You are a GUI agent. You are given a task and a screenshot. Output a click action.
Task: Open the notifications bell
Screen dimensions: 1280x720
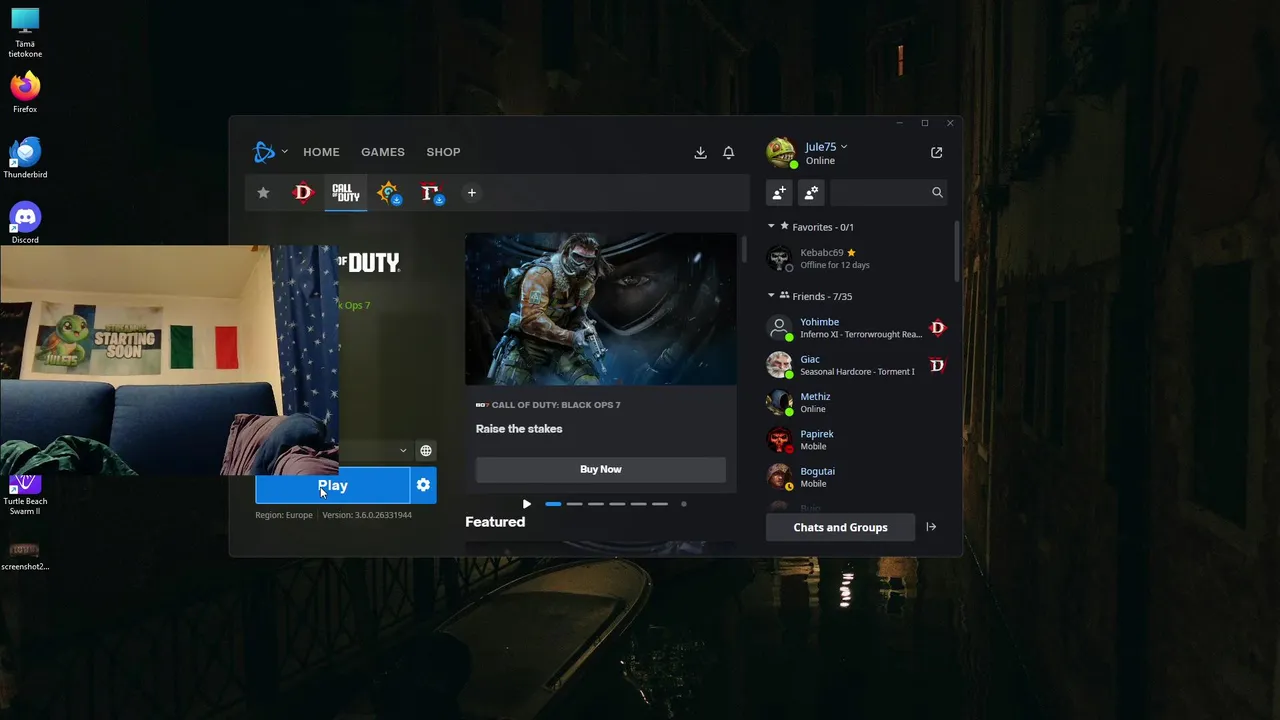coord(729,153)
